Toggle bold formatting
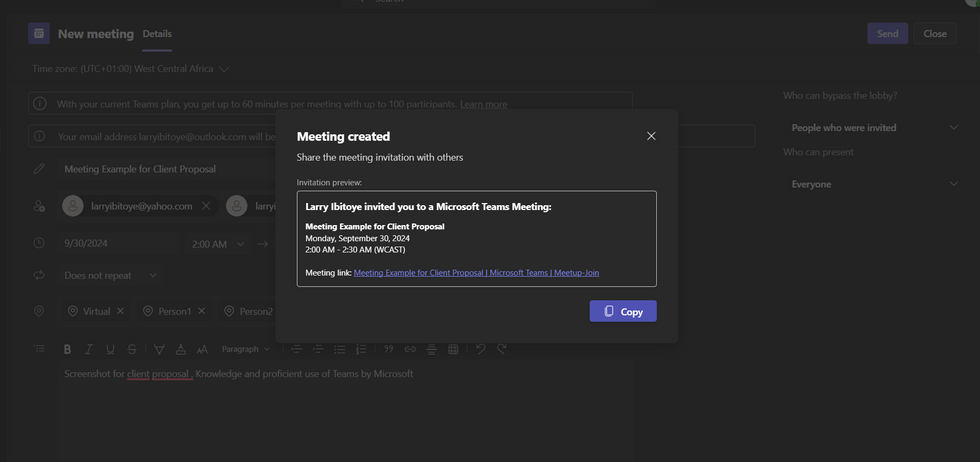 tap(68, 349)
